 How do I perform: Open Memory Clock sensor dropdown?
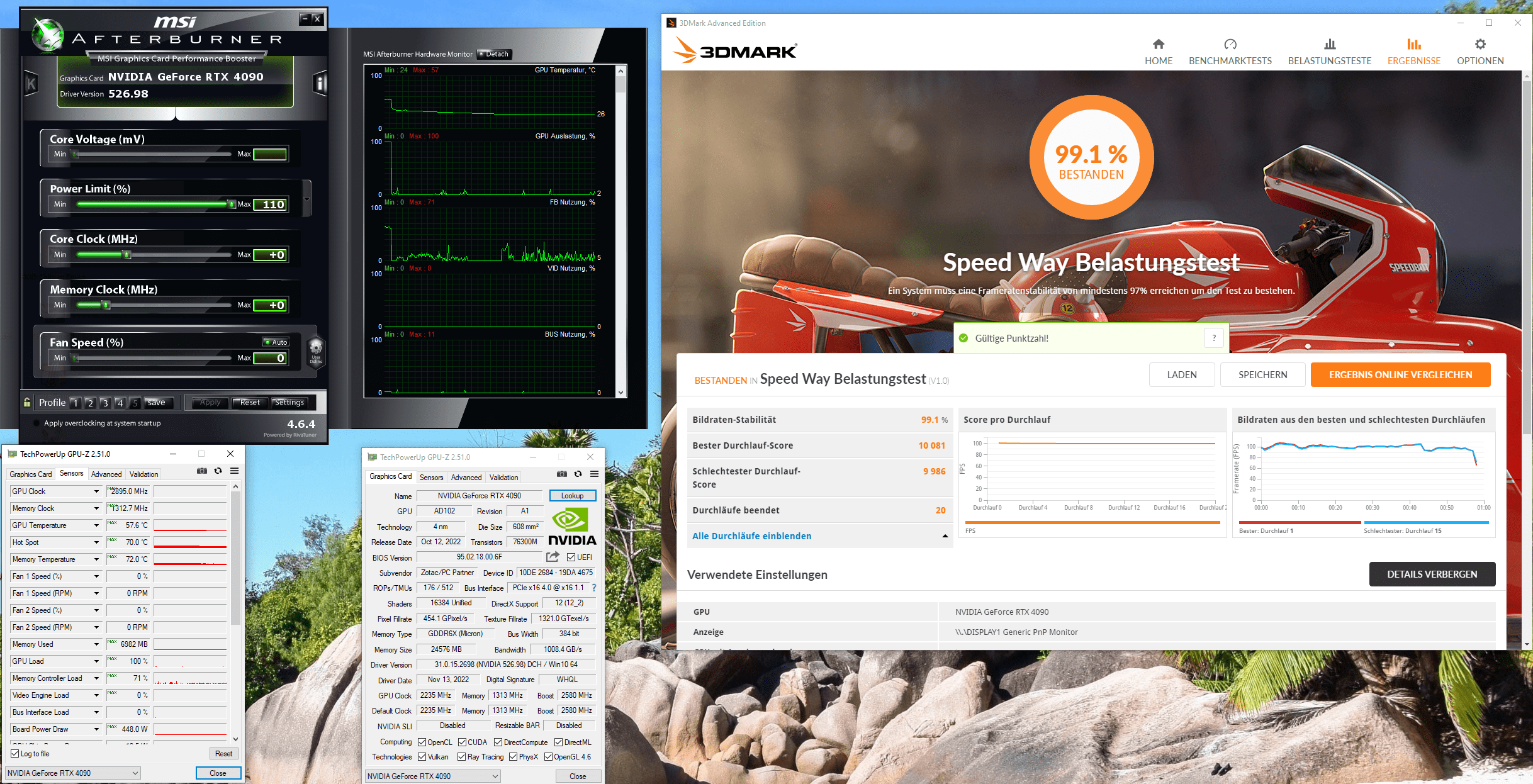click(x=96, y=508)
